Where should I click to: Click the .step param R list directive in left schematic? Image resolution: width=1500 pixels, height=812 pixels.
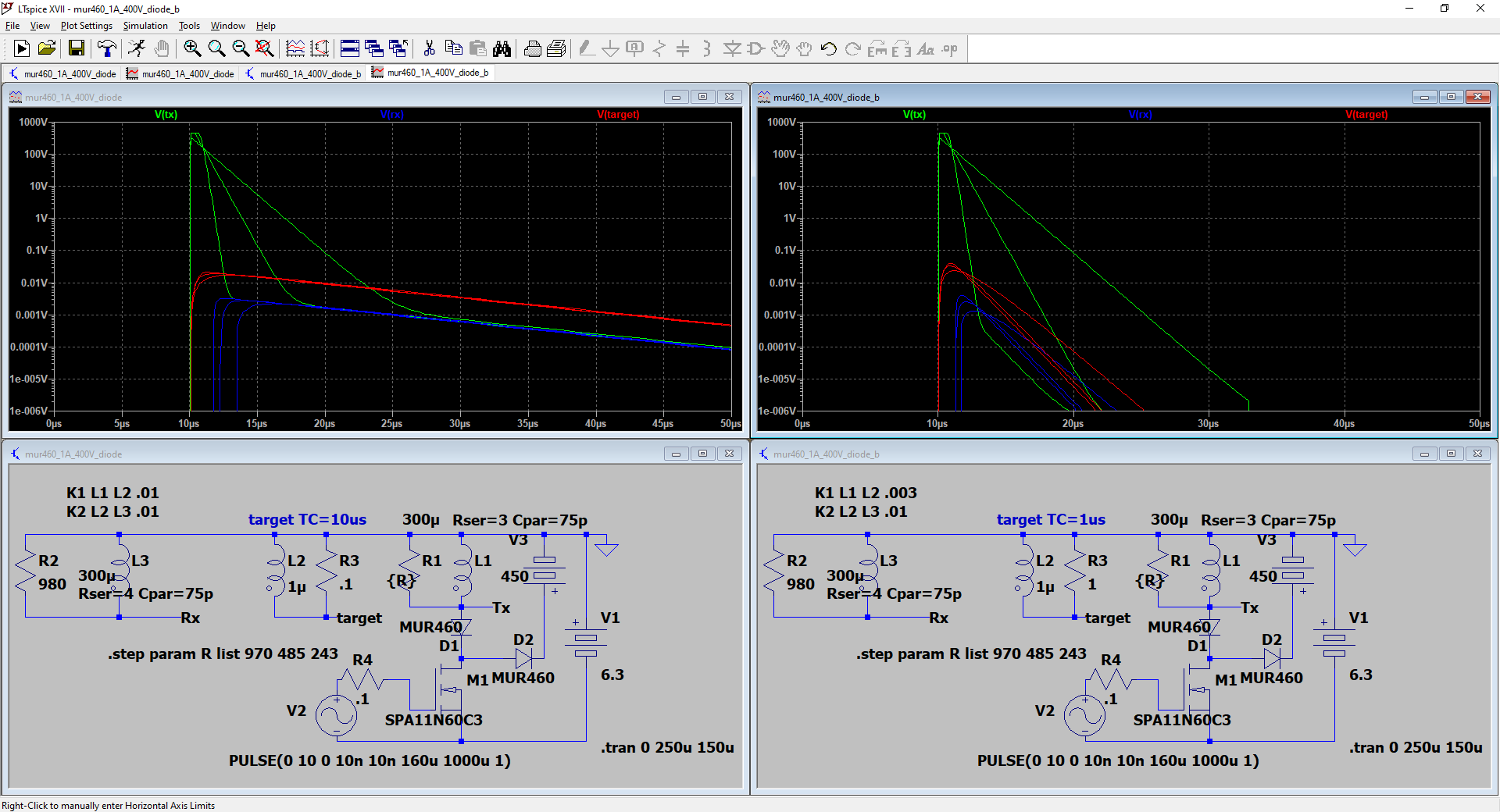coord(223,654)
